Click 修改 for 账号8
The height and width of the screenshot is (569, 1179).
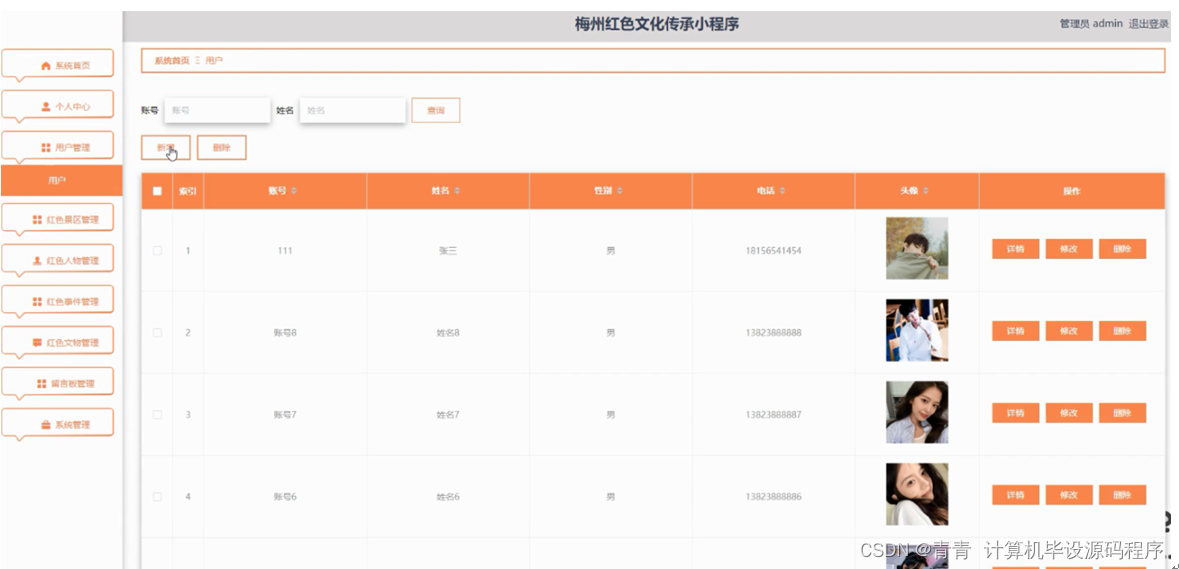pos(1069,331)
